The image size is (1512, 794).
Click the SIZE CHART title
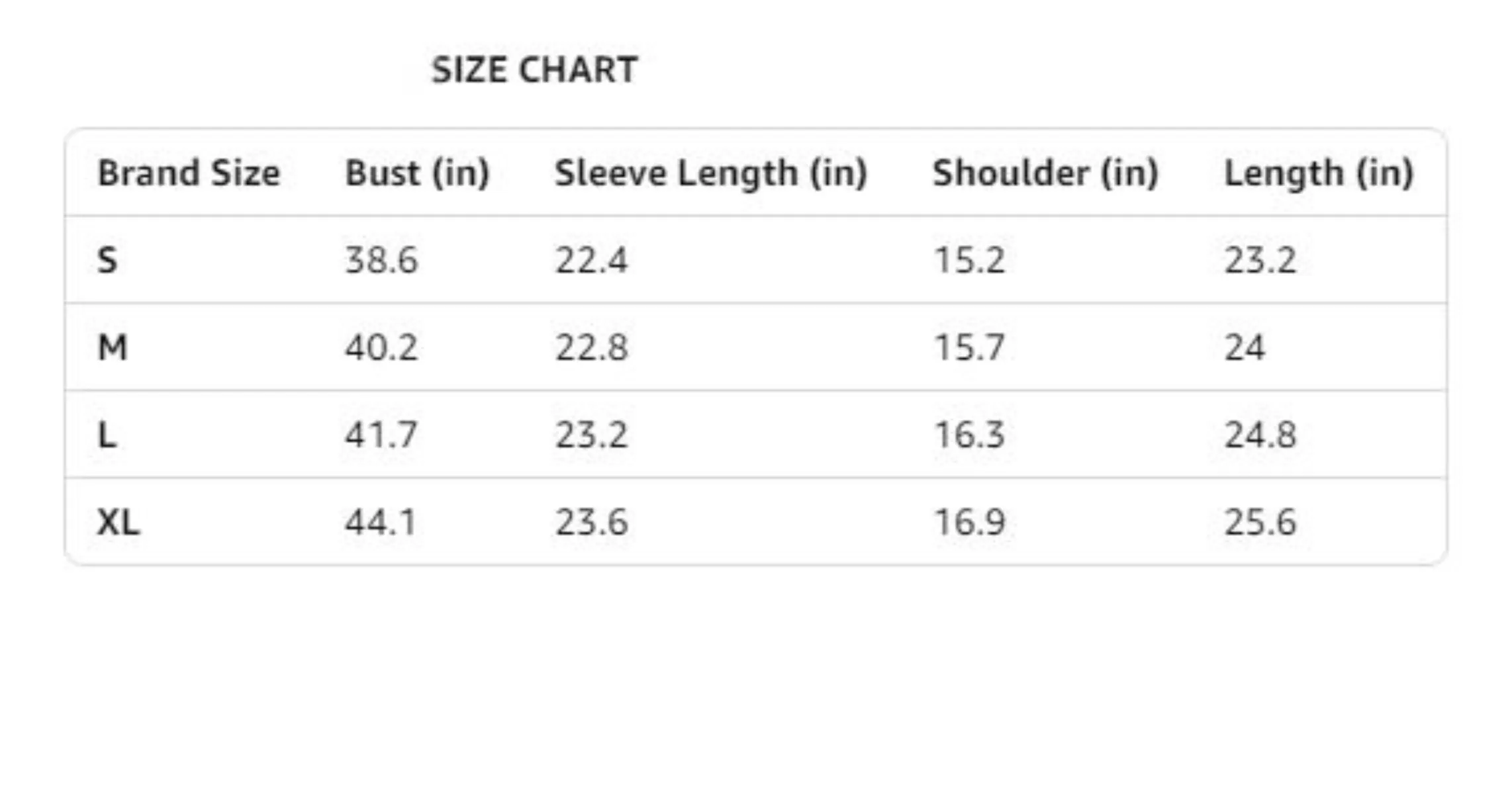[534, 69]
